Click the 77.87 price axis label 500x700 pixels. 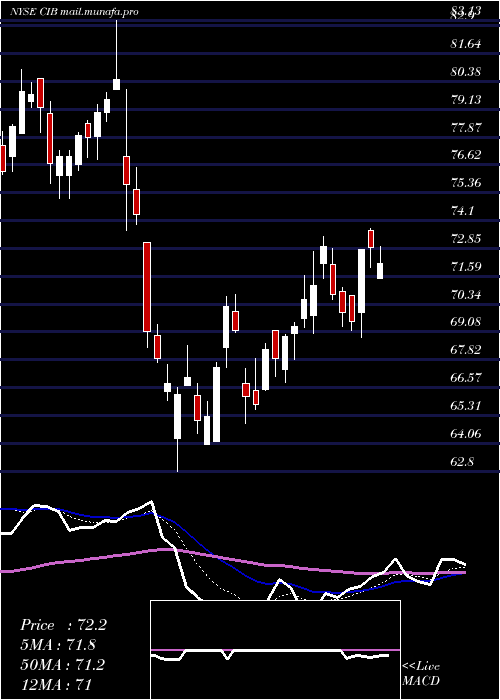point(466,128)
